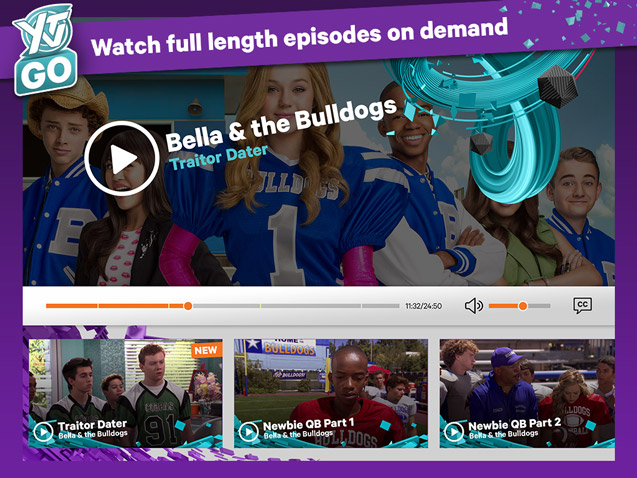
Task: Click the Bella & the Bulldogs title text
Action: pos(281,124)
